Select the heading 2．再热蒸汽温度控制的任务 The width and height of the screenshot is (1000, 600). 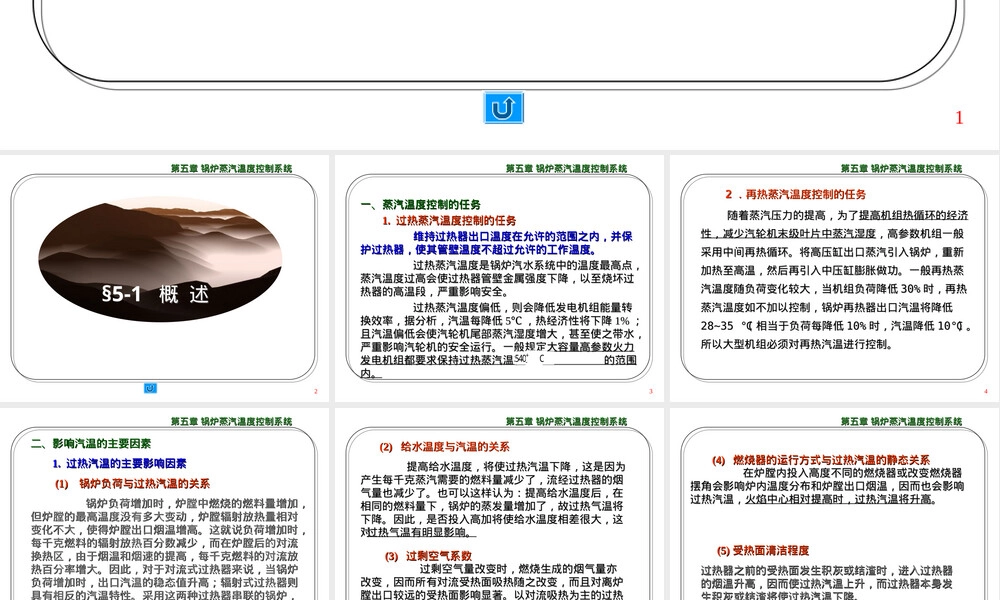tap(795, 194)
